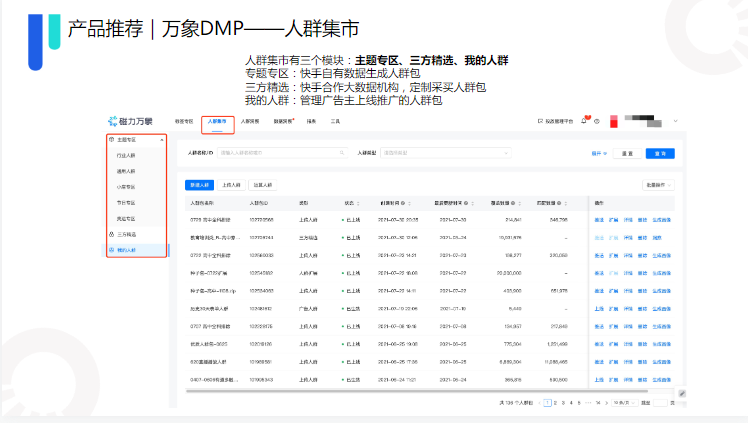Go to the previous page with the left arrow
This screenshot has height=423, width=748.
click(x=540, y=403)
